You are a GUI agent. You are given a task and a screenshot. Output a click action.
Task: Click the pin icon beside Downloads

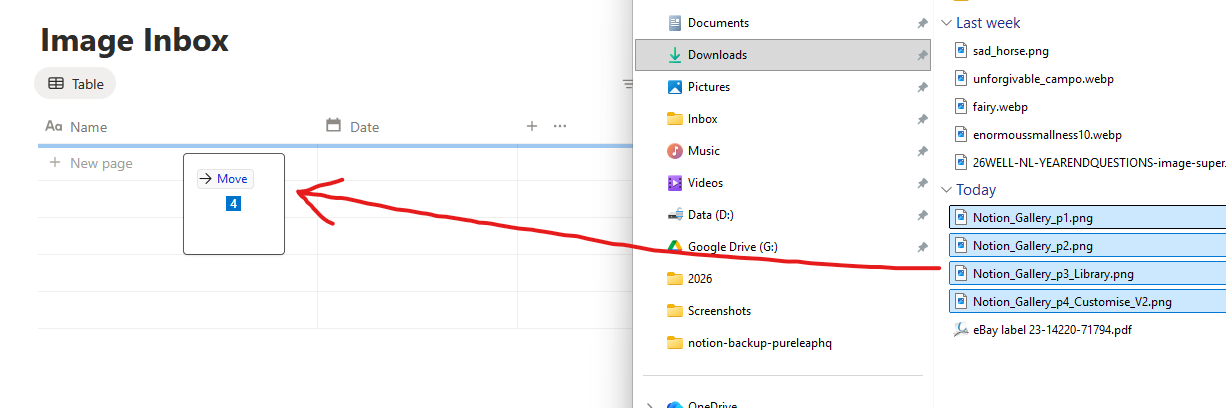point(921,56)
